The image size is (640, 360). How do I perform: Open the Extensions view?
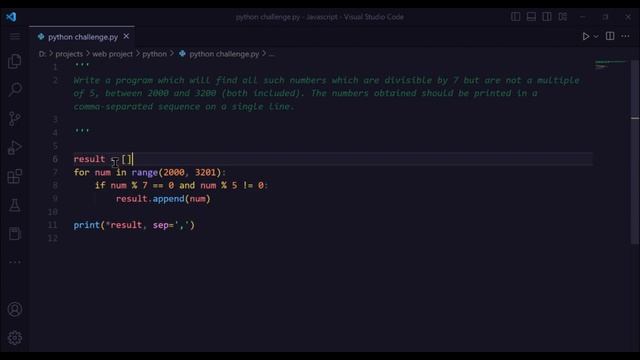pos(15,177)
